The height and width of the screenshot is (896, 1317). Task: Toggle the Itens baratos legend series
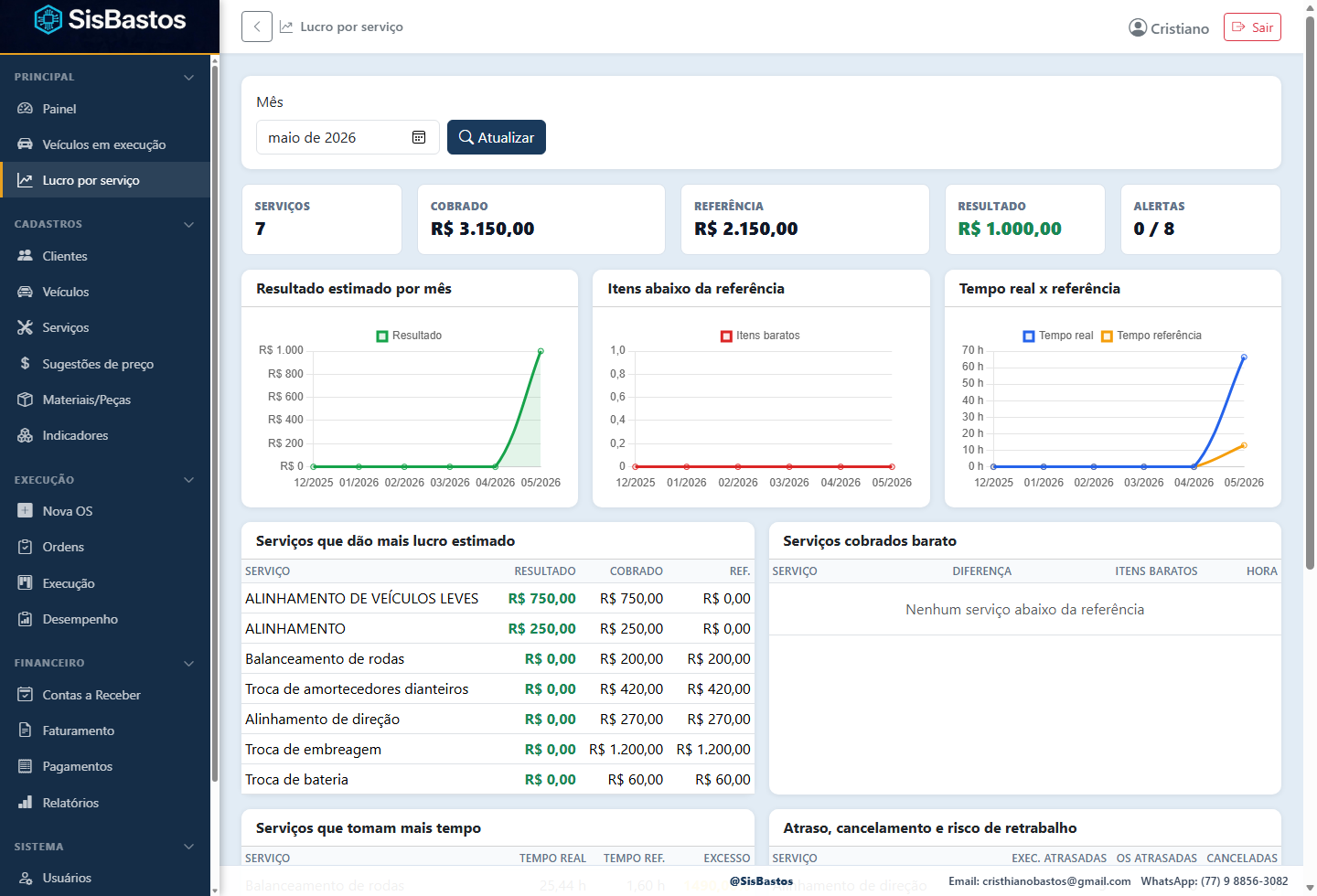click(x=760, y=336)
